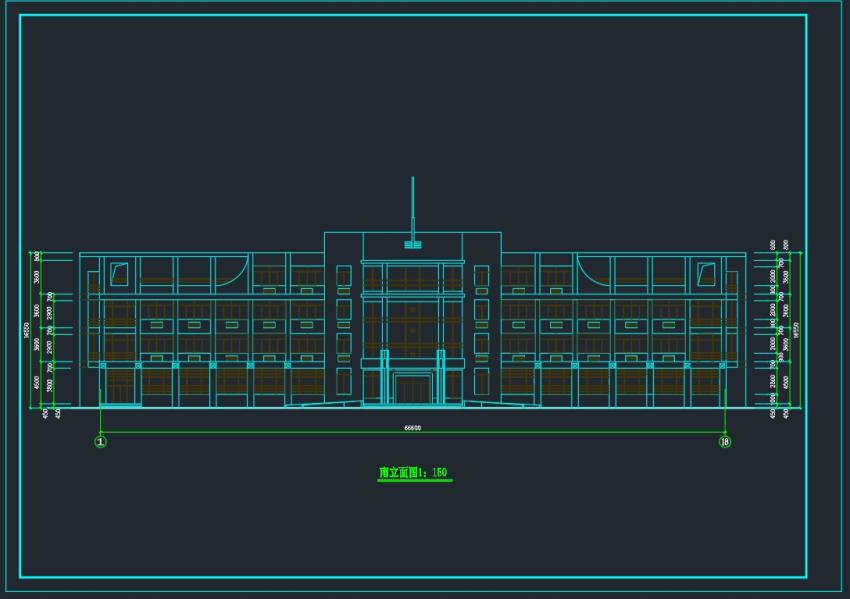Select the tilted window panel on left wing
The height and width of the screenshot is (599, 850).
(x=119, y=274)
